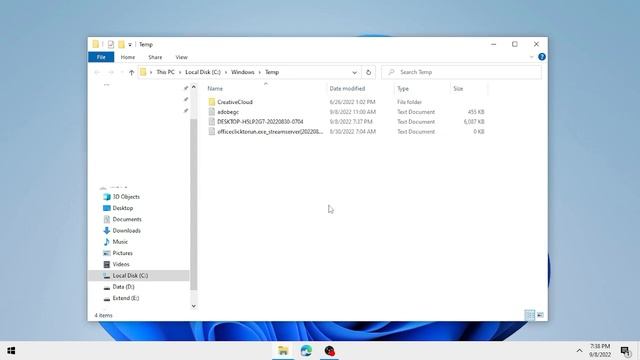Click the navigation pane scroll up arrow

click(x=193, y=87)
